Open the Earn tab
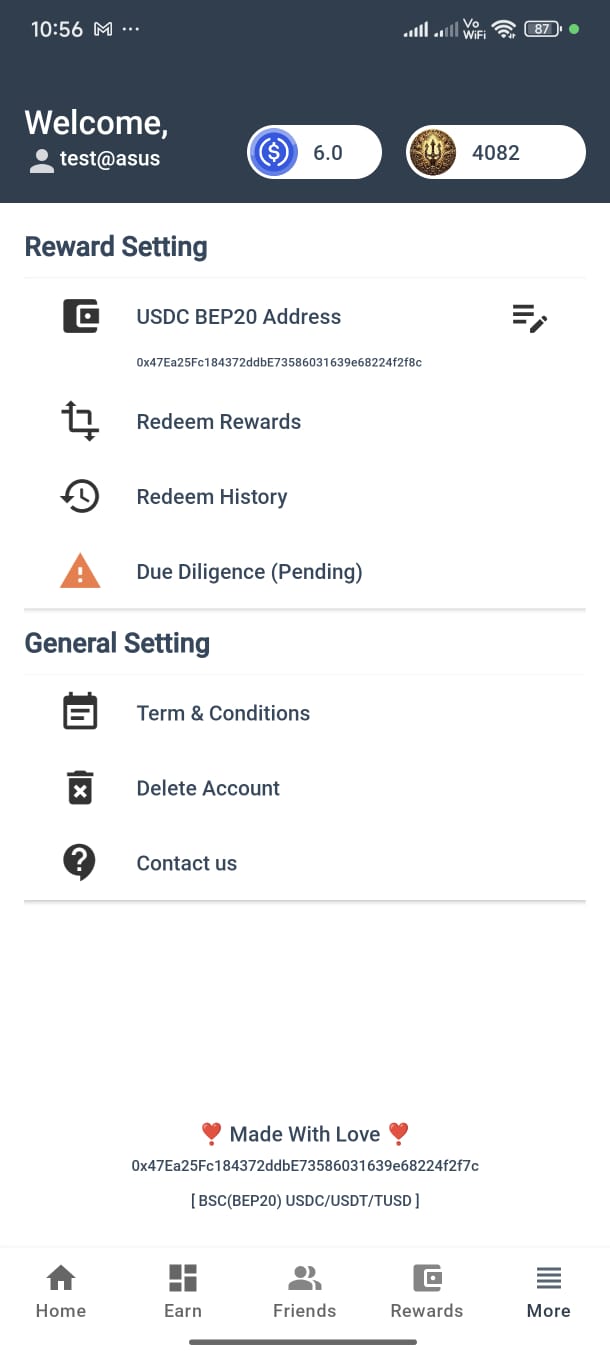The width and height of the screenshot is (610, 1356). point(183,1290)
